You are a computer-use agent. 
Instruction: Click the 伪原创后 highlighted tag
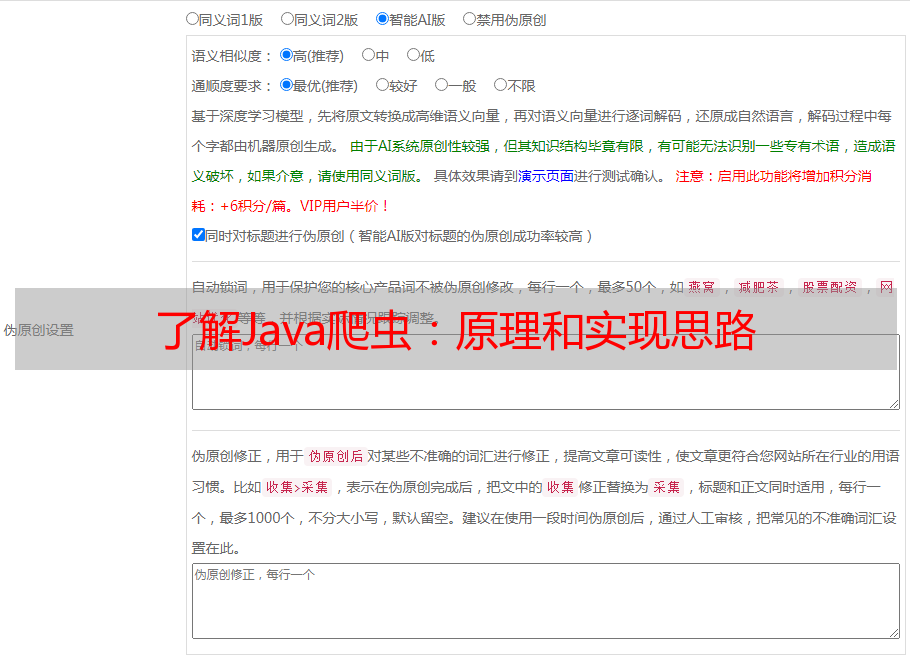336,456
